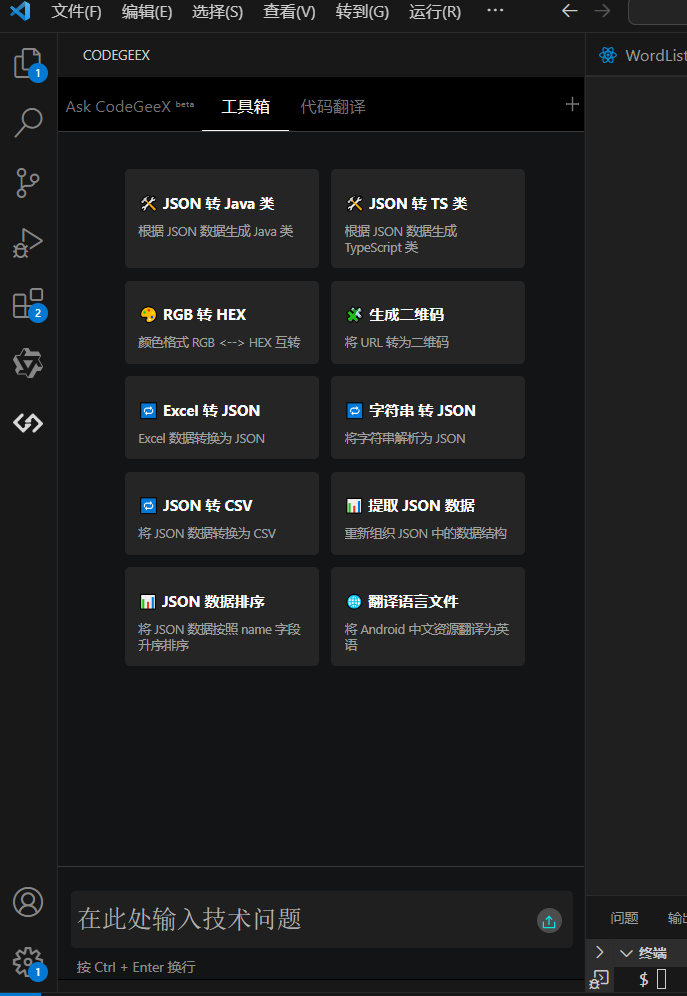Click plus icon to start new chat

click(572, 104)
